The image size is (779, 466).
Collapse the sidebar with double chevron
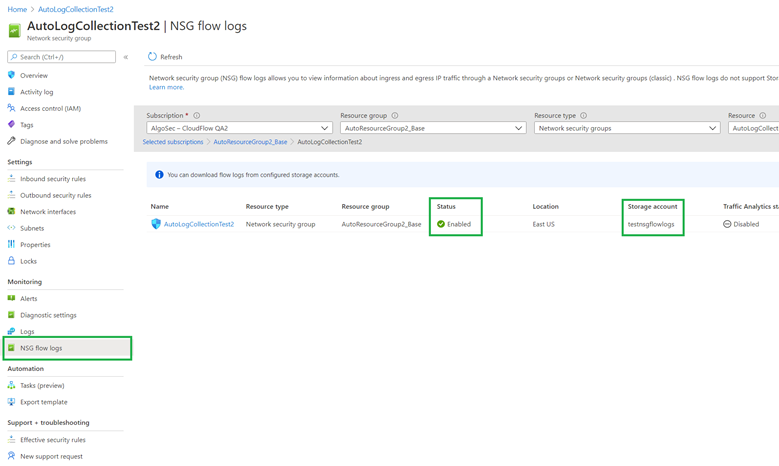pyautogui.click(x=126, y=57)
